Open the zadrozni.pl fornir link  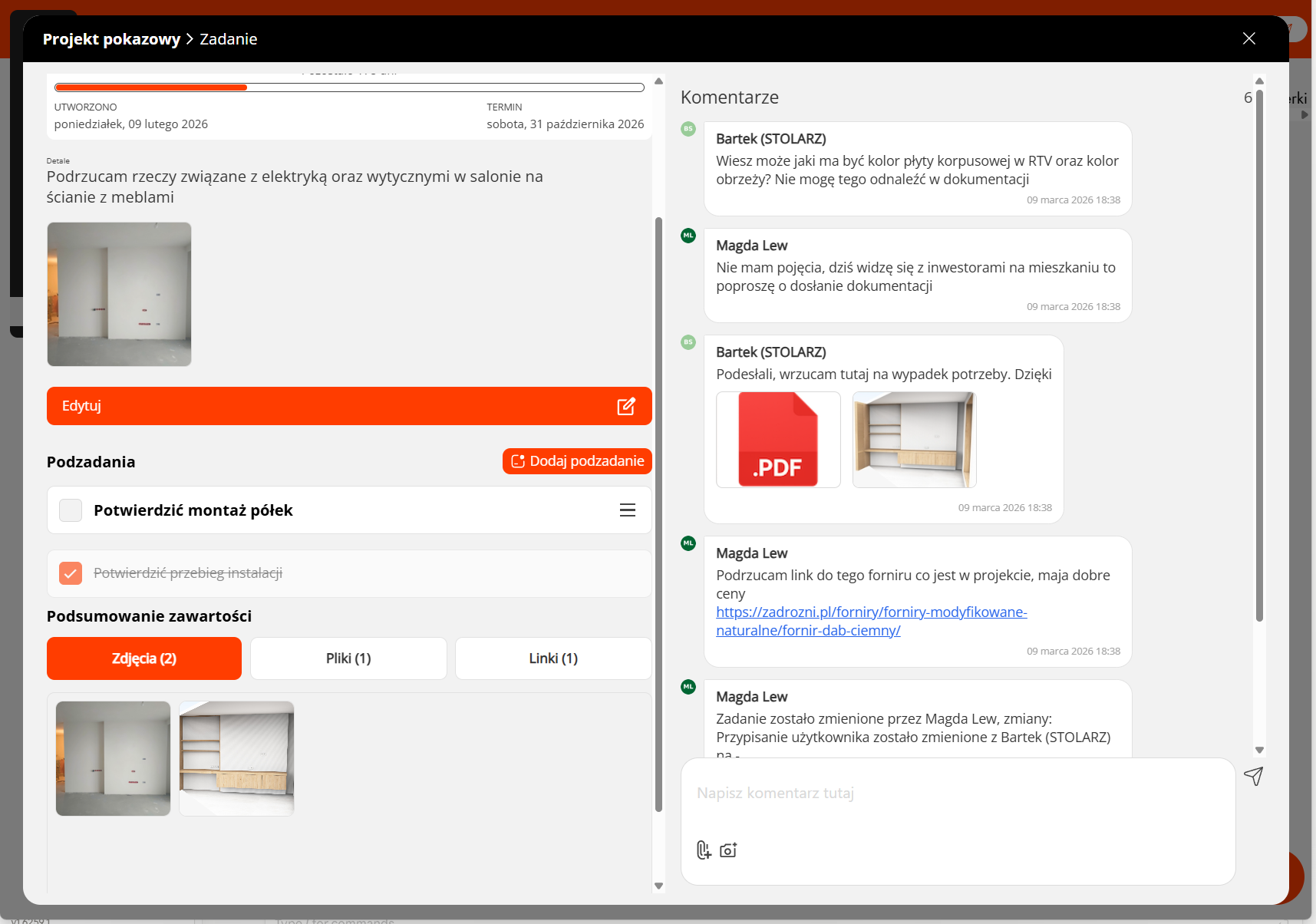pyautogui.click(x=871, y=622)
